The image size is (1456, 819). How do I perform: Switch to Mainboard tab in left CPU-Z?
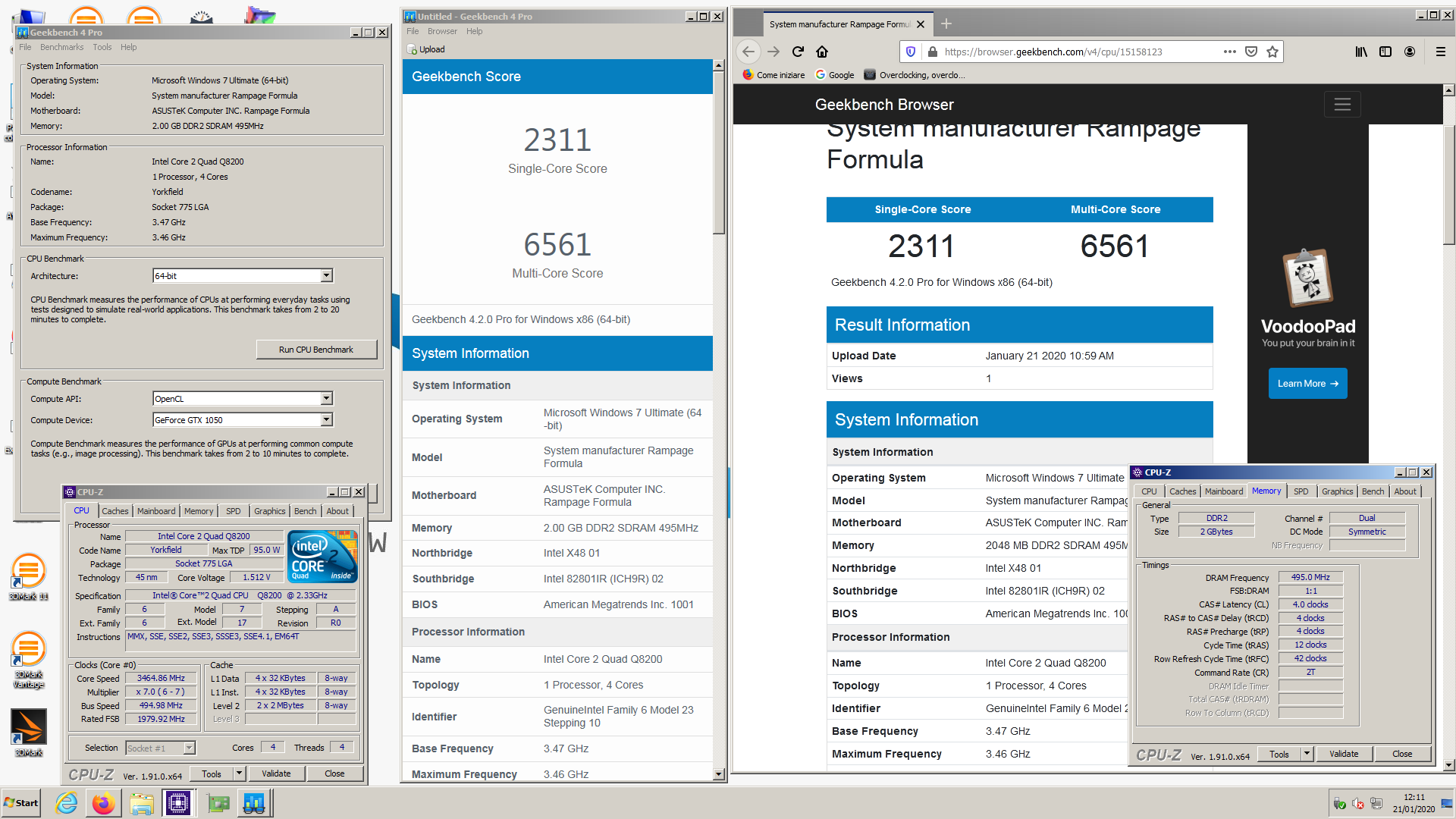pos(156,511)
